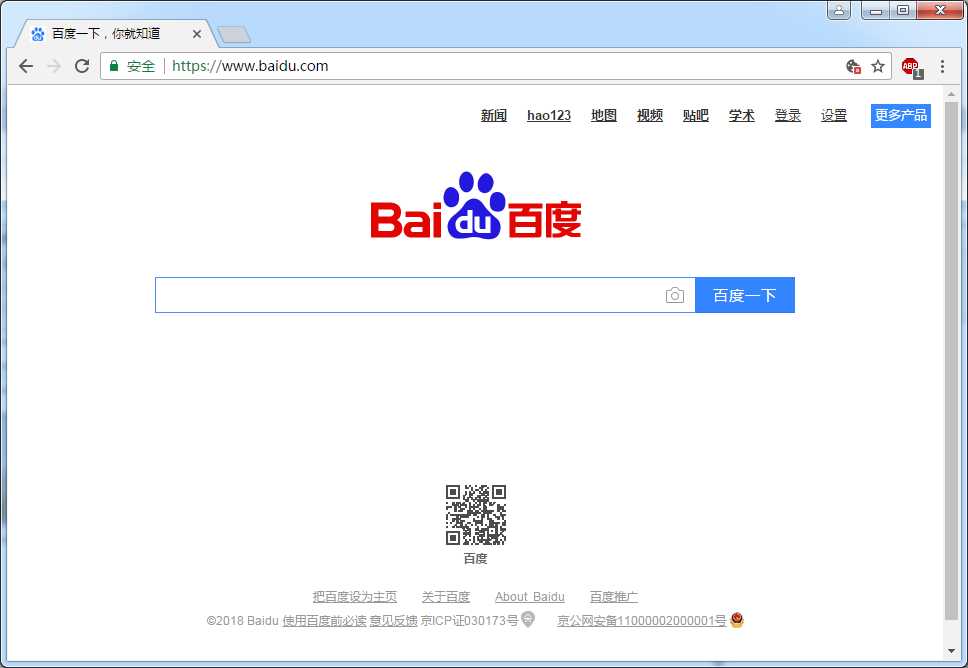Open a new tab
The image size is (968, 668).
(234, 35)
